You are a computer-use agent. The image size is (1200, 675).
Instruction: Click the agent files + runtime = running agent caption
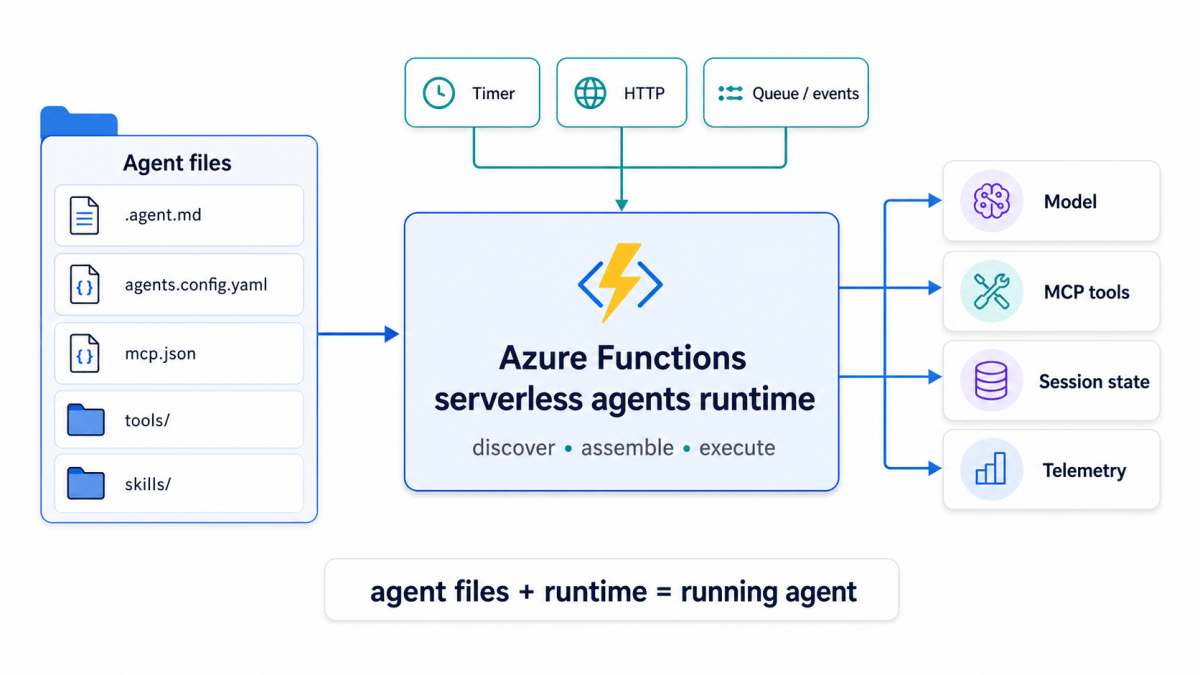(613, 591)
